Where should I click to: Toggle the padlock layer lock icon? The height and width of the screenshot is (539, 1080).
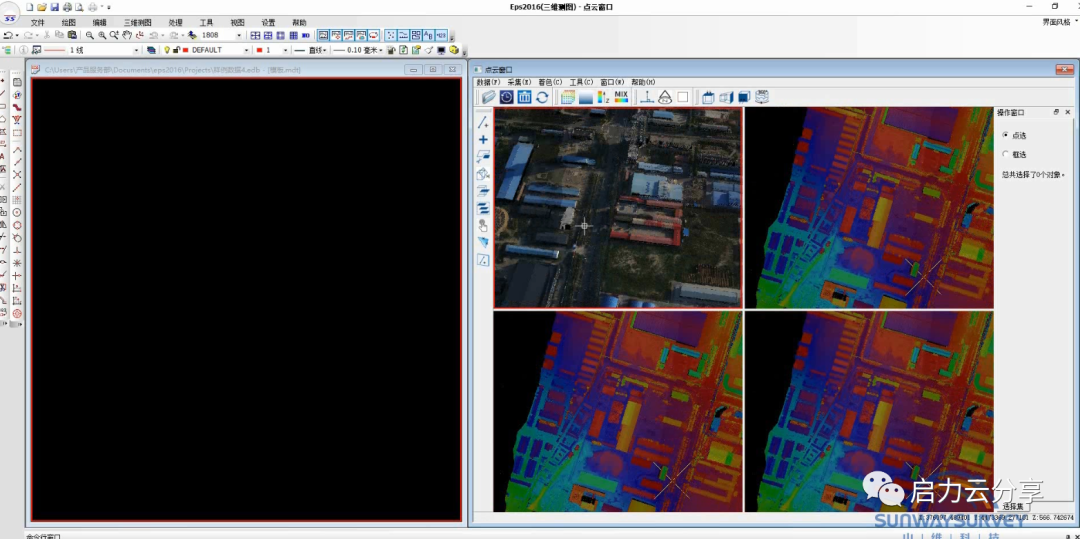[176, 50]
